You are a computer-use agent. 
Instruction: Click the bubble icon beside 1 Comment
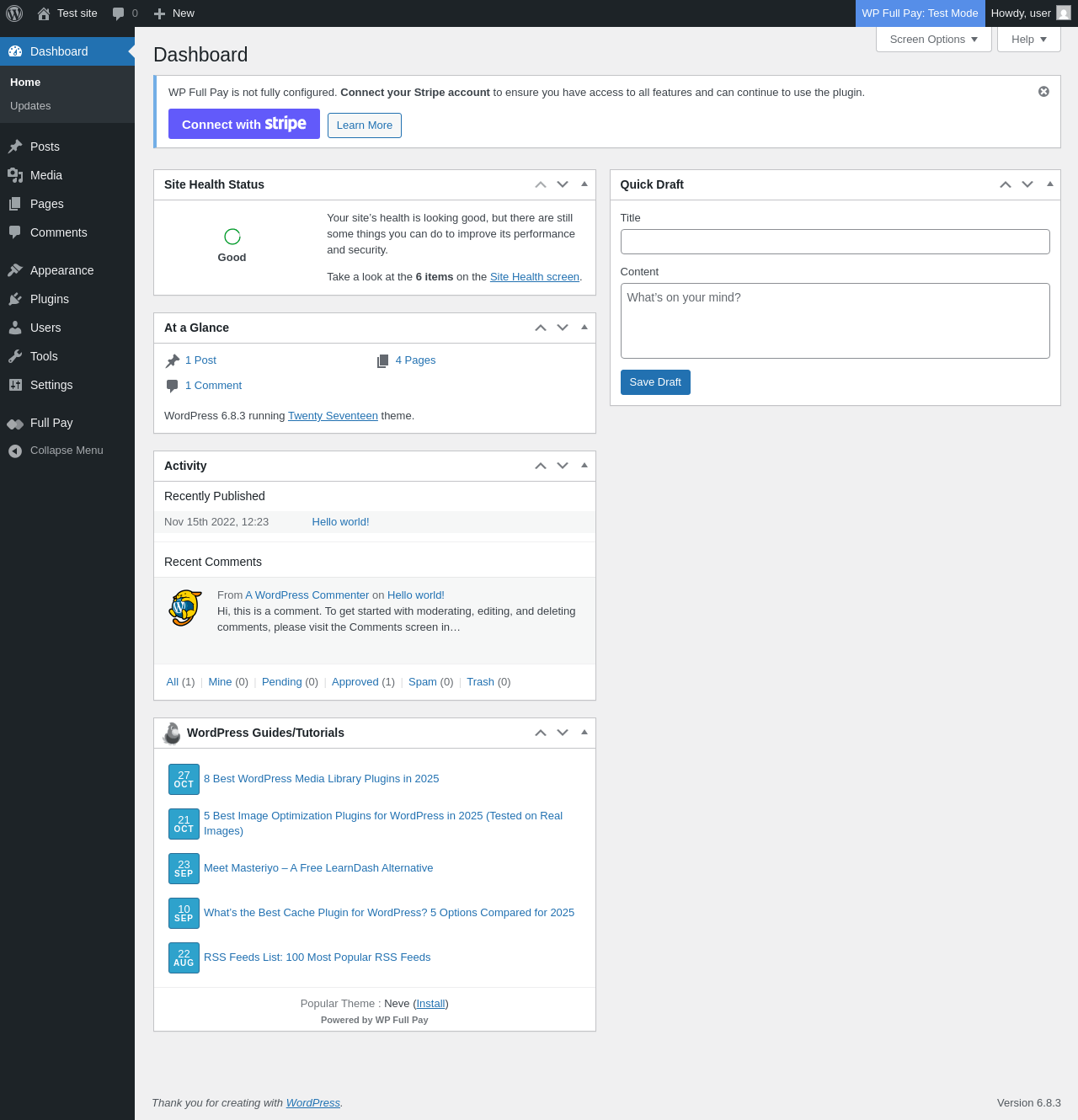[x=173, y=386]
